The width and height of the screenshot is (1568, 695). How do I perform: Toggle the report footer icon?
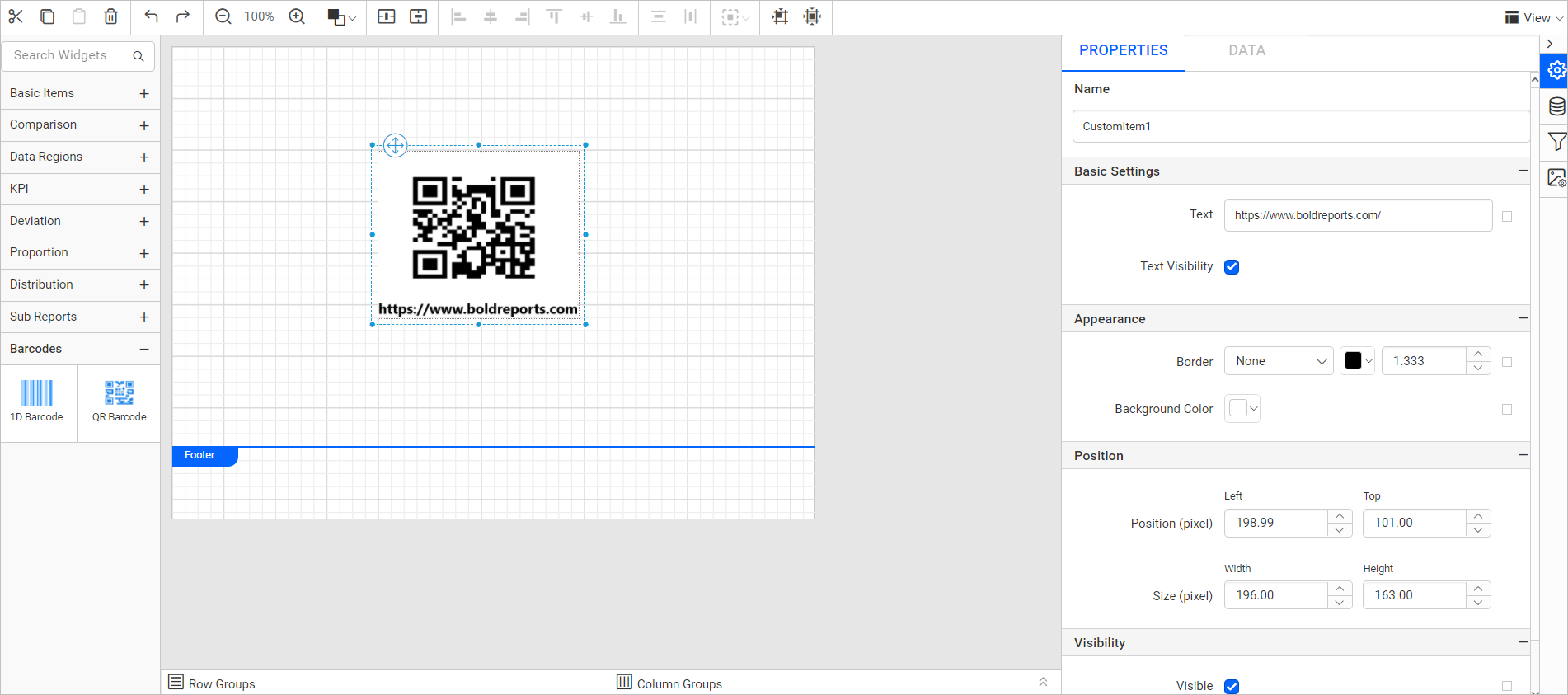pyautogui.click(x=419, y=16)
